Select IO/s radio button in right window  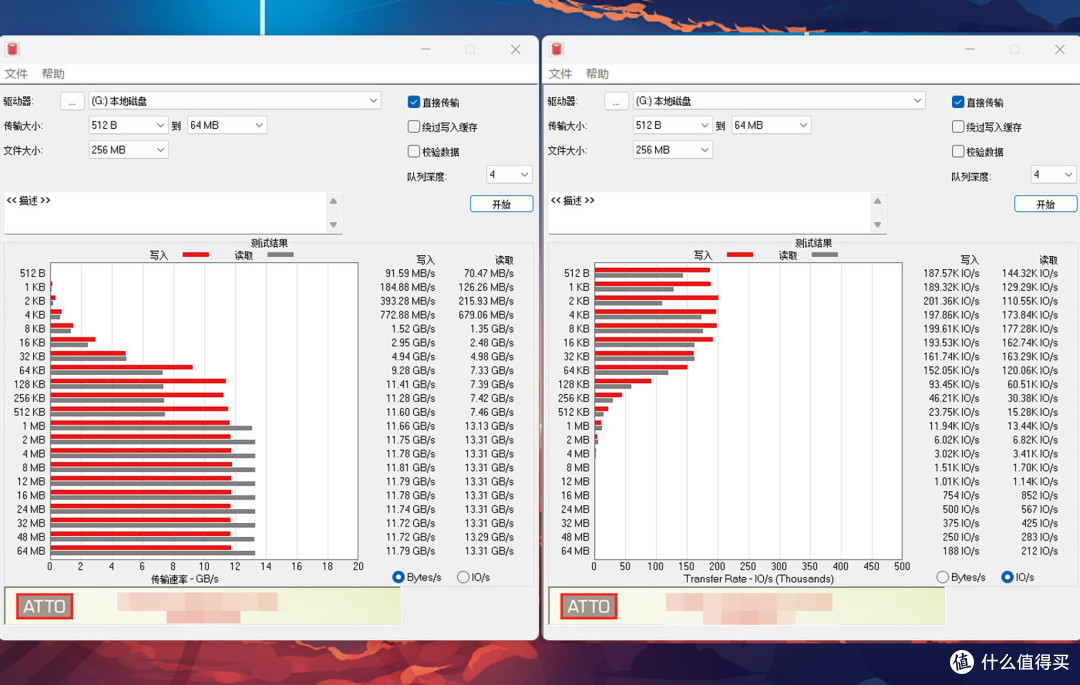[x=1007, y=577]
